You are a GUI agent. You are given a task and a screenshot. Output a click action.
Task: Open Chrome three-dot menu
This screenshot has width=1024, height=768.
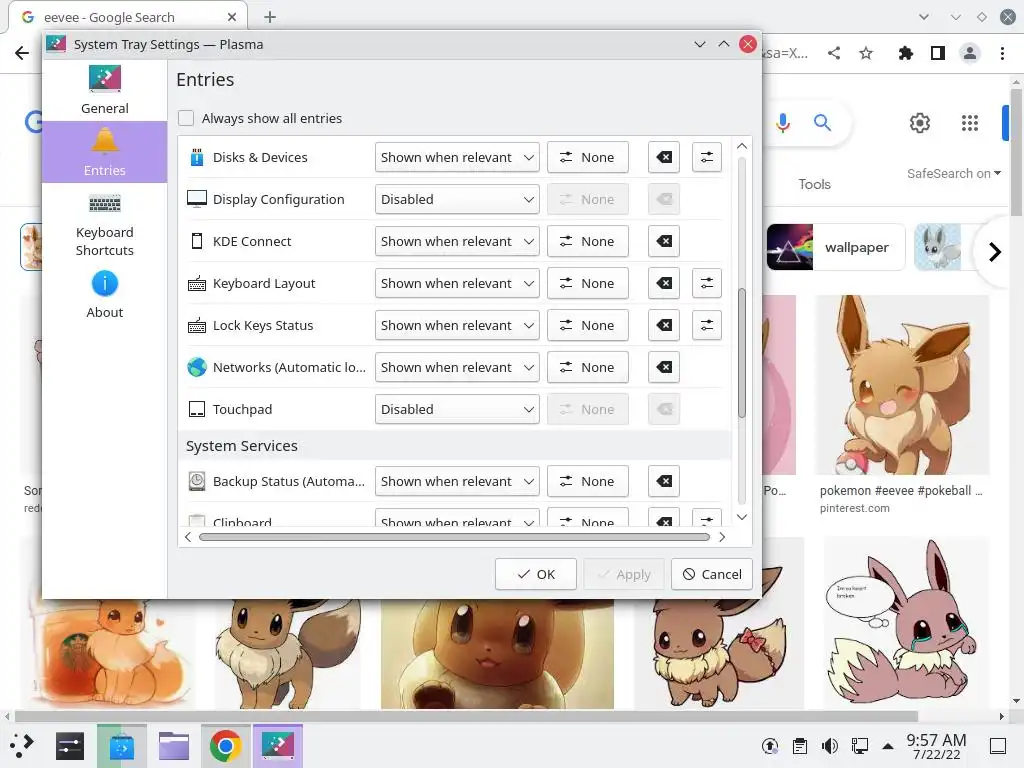(1002, 53)
